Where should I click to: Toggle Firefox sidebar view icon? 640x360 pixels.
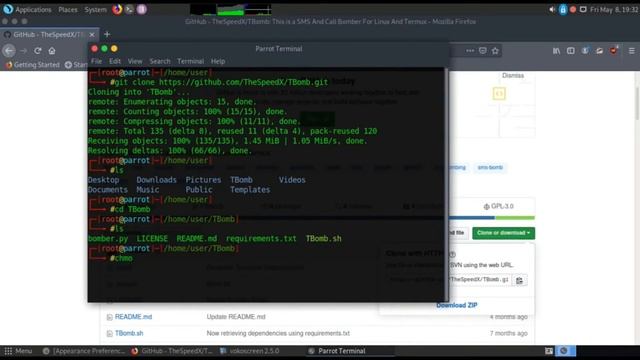coord(571,51)
